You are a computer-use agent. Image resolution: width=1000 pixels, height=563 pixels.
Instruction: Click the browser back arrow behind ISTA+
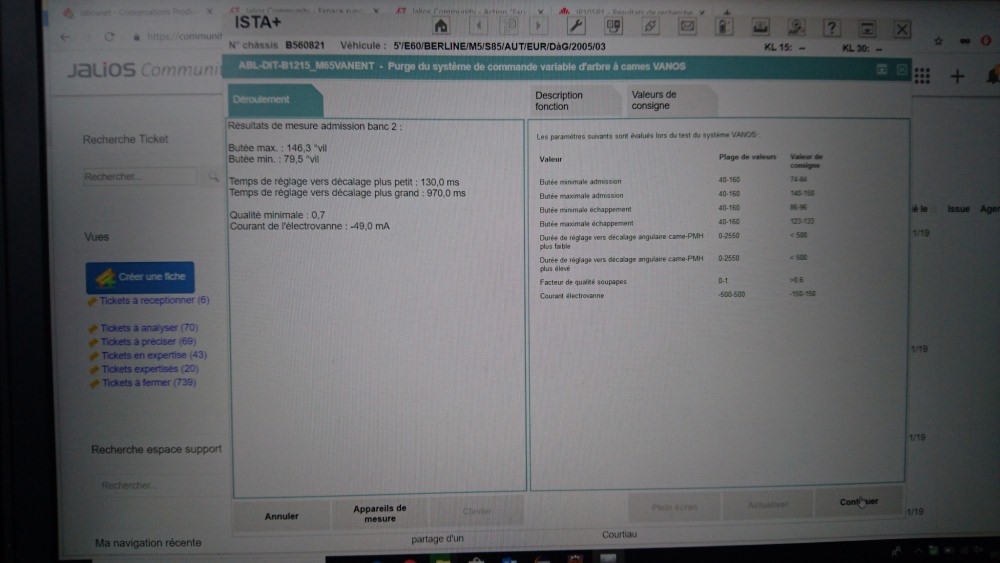(65, 37)
